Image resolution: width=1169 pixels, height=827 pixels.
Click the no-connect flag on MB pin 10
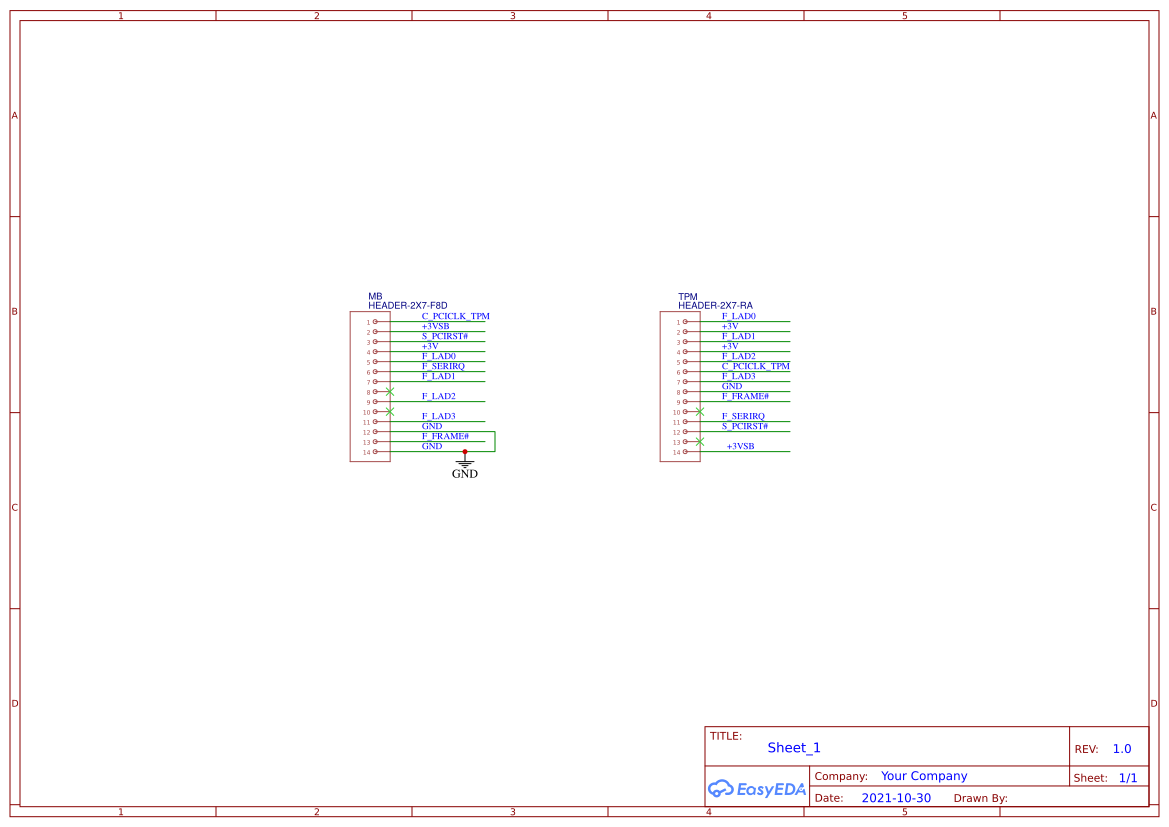(388, 412)
